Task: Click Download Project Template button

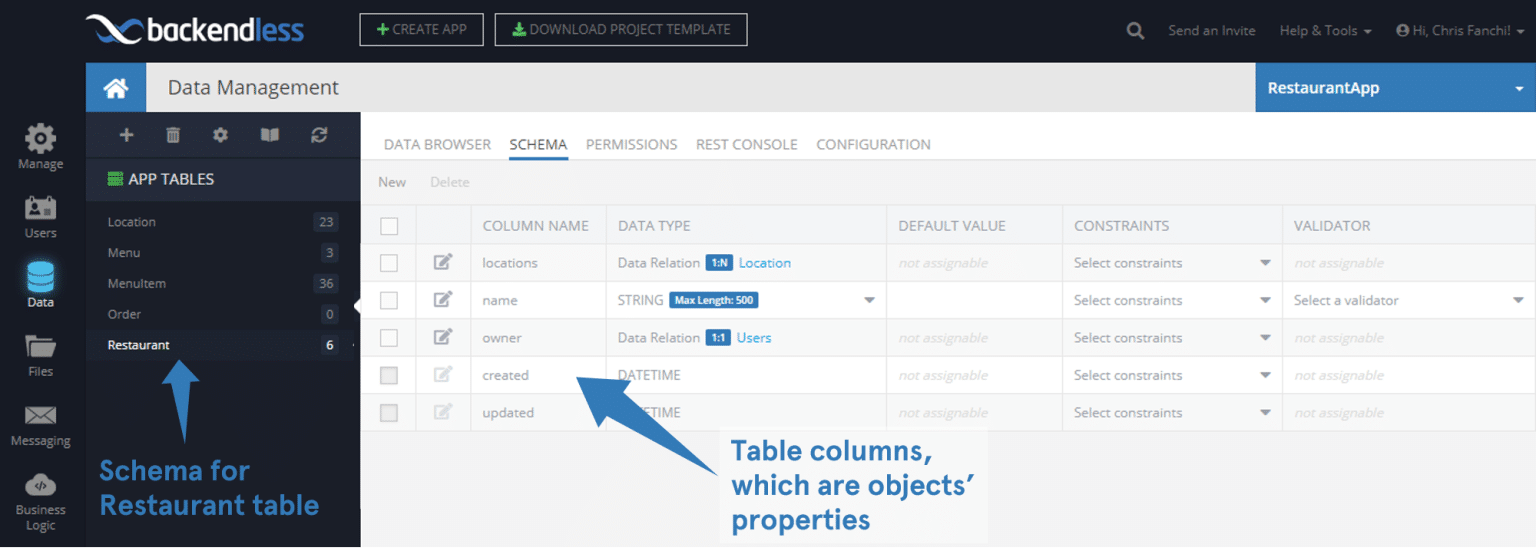Action: click(x=621, y=29)
